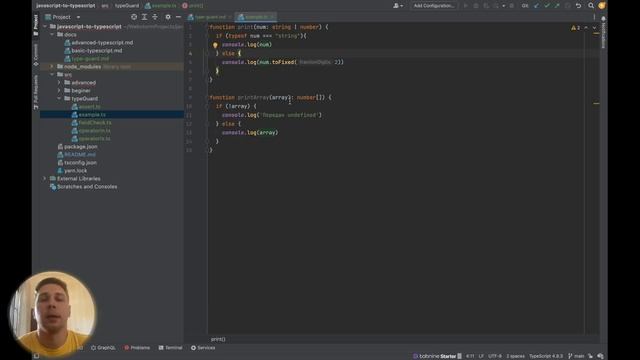Viewport: 640px width, 360px height.
Task: Click src in the navigation breadcrumb
Action: point(105,6)
